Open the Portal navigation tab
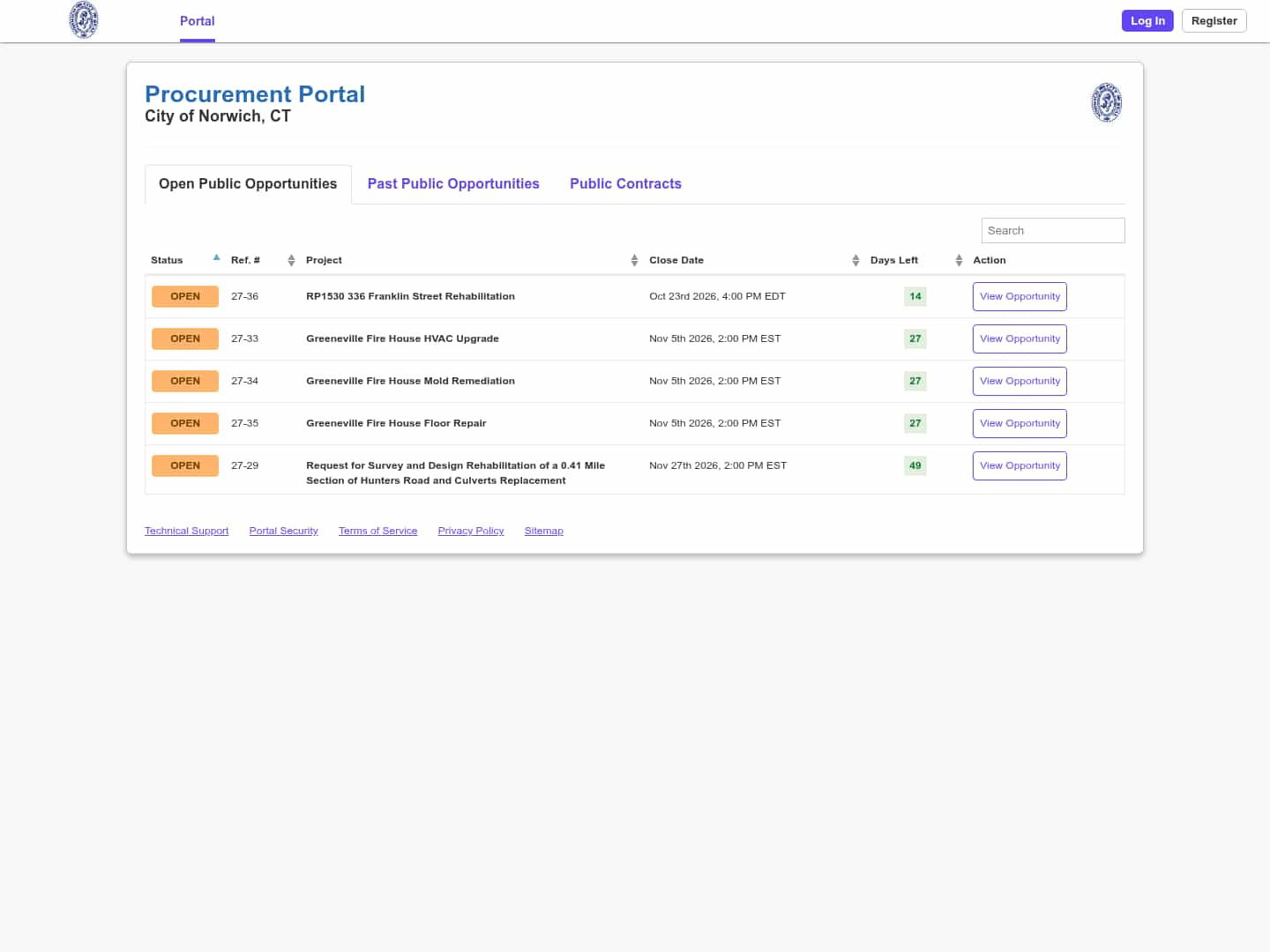Screen dimensions: 1270x952 tap(198, 21)
